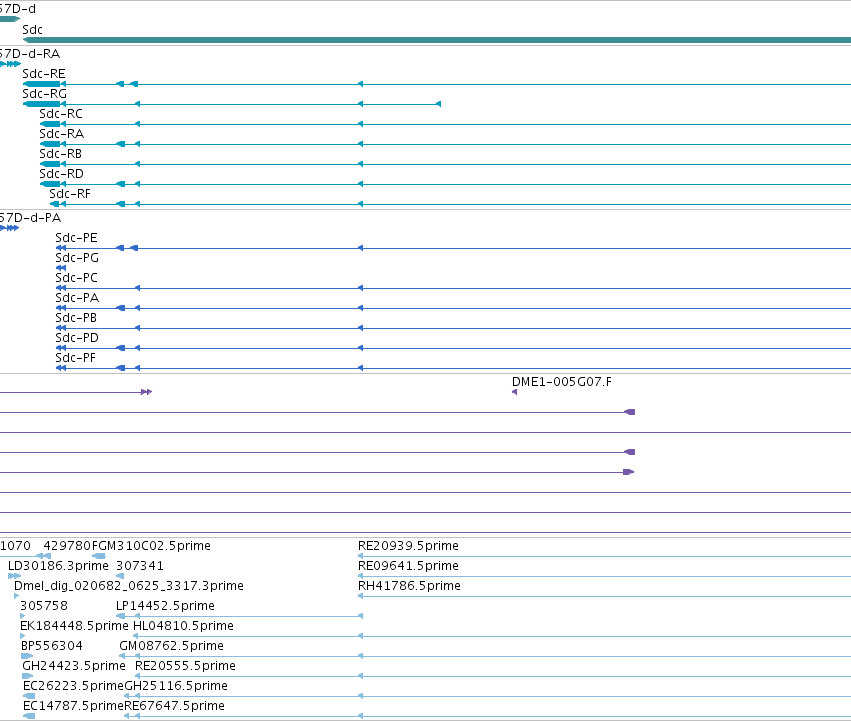851x721 pixels.
Task: Click the 57D-d-PA protein label
Action: tap(30, 218)
